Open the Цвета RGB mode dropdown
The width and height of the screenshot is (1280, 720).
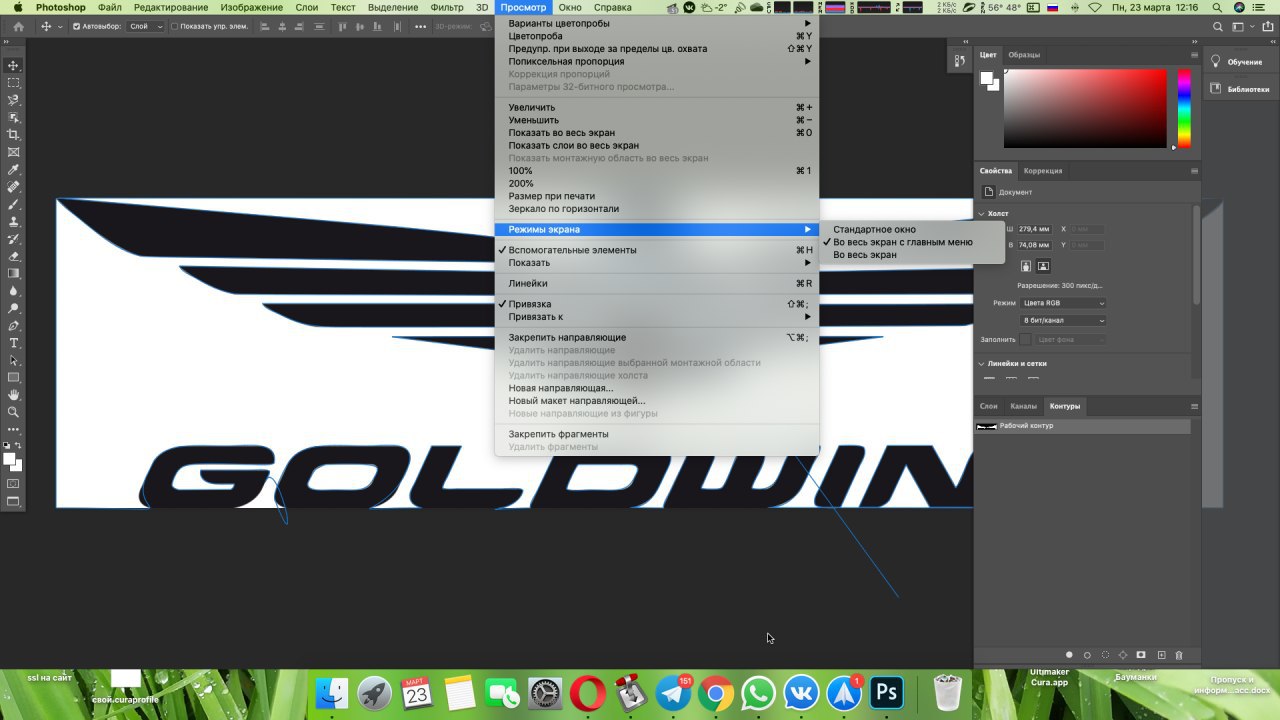tap(1063, 303)
